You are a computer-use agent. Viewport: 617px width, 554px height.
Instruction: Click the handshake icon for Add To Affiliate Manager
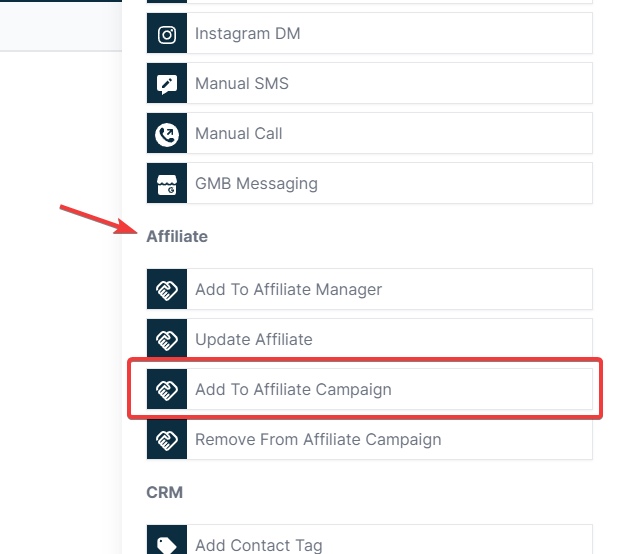tap(167, 290)
